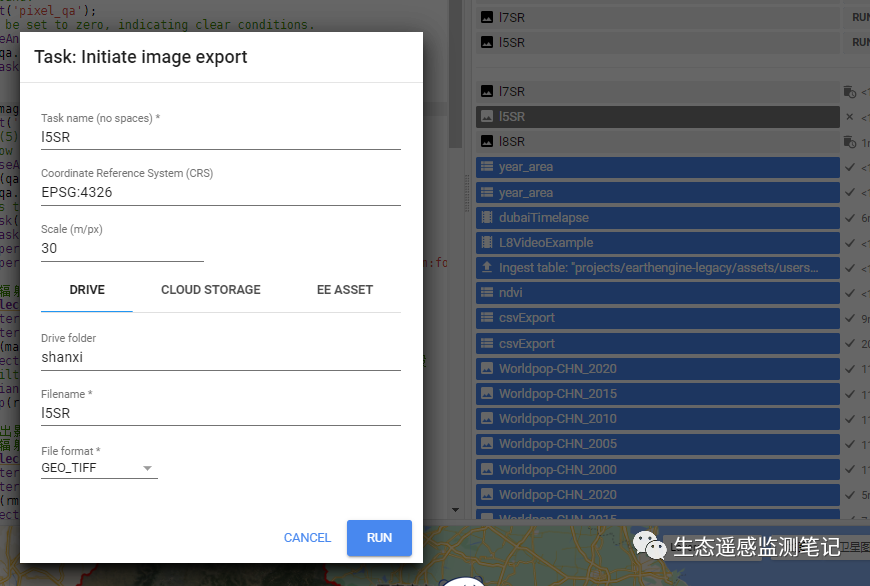Switch to the CLOUD STORAGE tab
Image resolution: width=870 pixels, height=586 pixels.
point(210,290)
